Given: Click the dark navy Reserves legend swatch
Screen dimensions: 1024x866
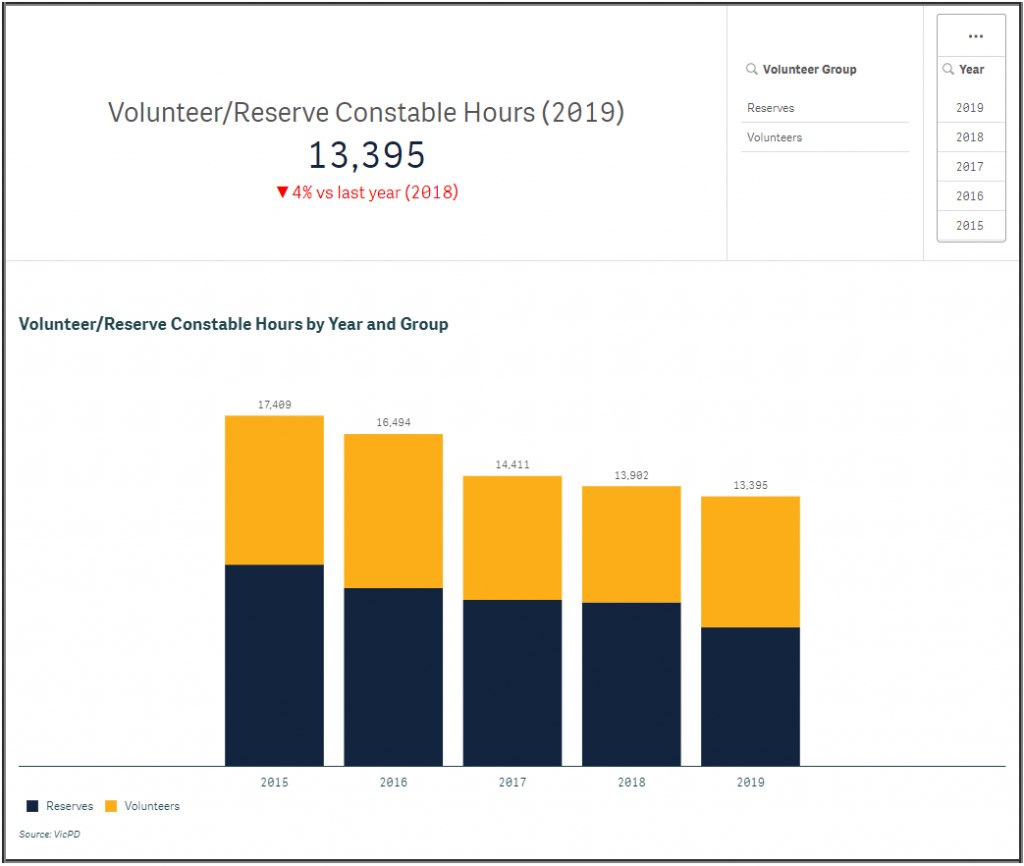Looking at the screenshot, I should pyautogui.click(x=33, y=806).
